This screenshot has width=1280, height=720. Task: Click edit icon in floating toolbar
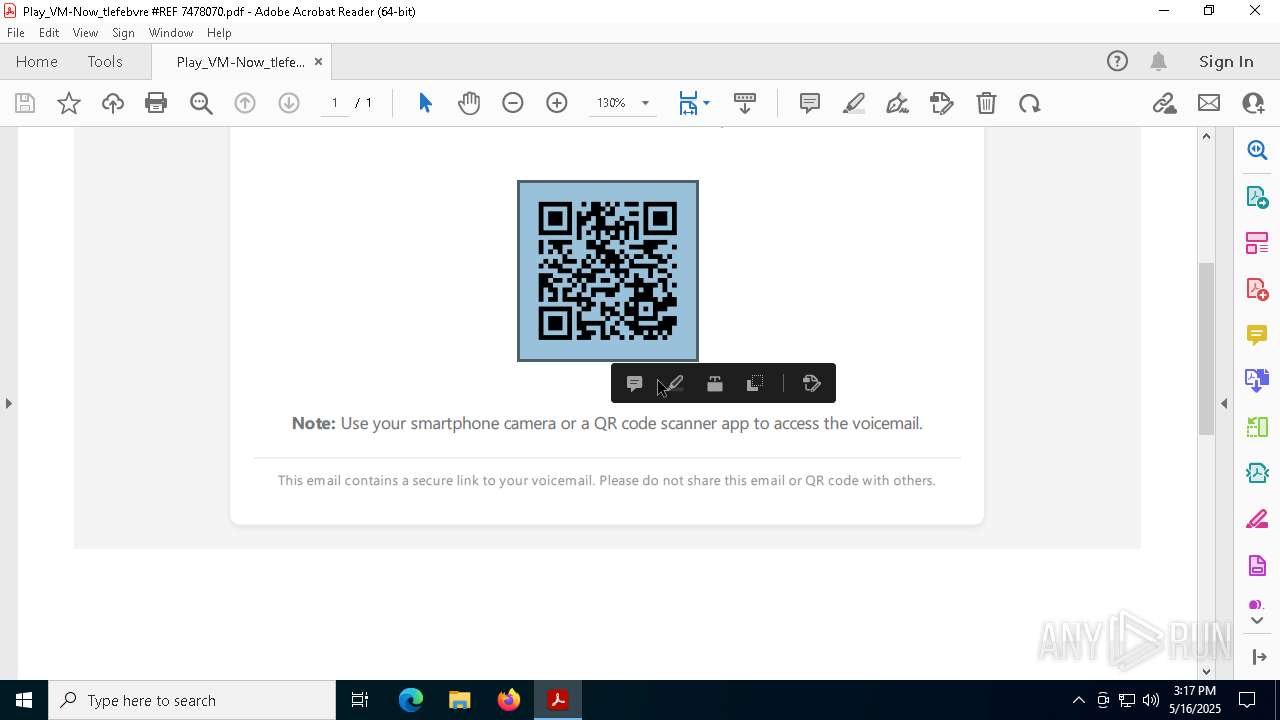(x=812, y=383)
